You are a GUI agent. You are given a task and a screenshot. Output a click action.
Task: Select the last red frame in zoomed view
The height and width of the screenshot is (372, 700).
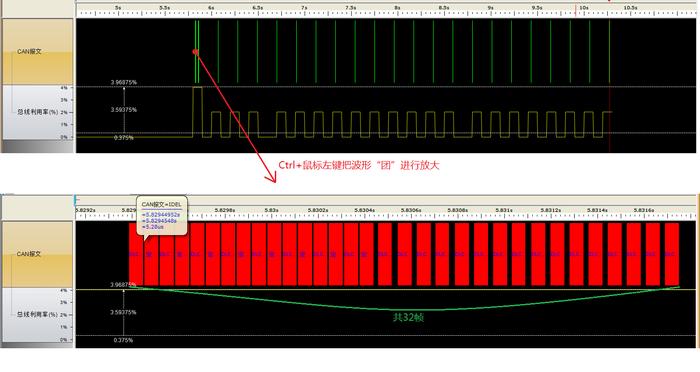(672, 254)
